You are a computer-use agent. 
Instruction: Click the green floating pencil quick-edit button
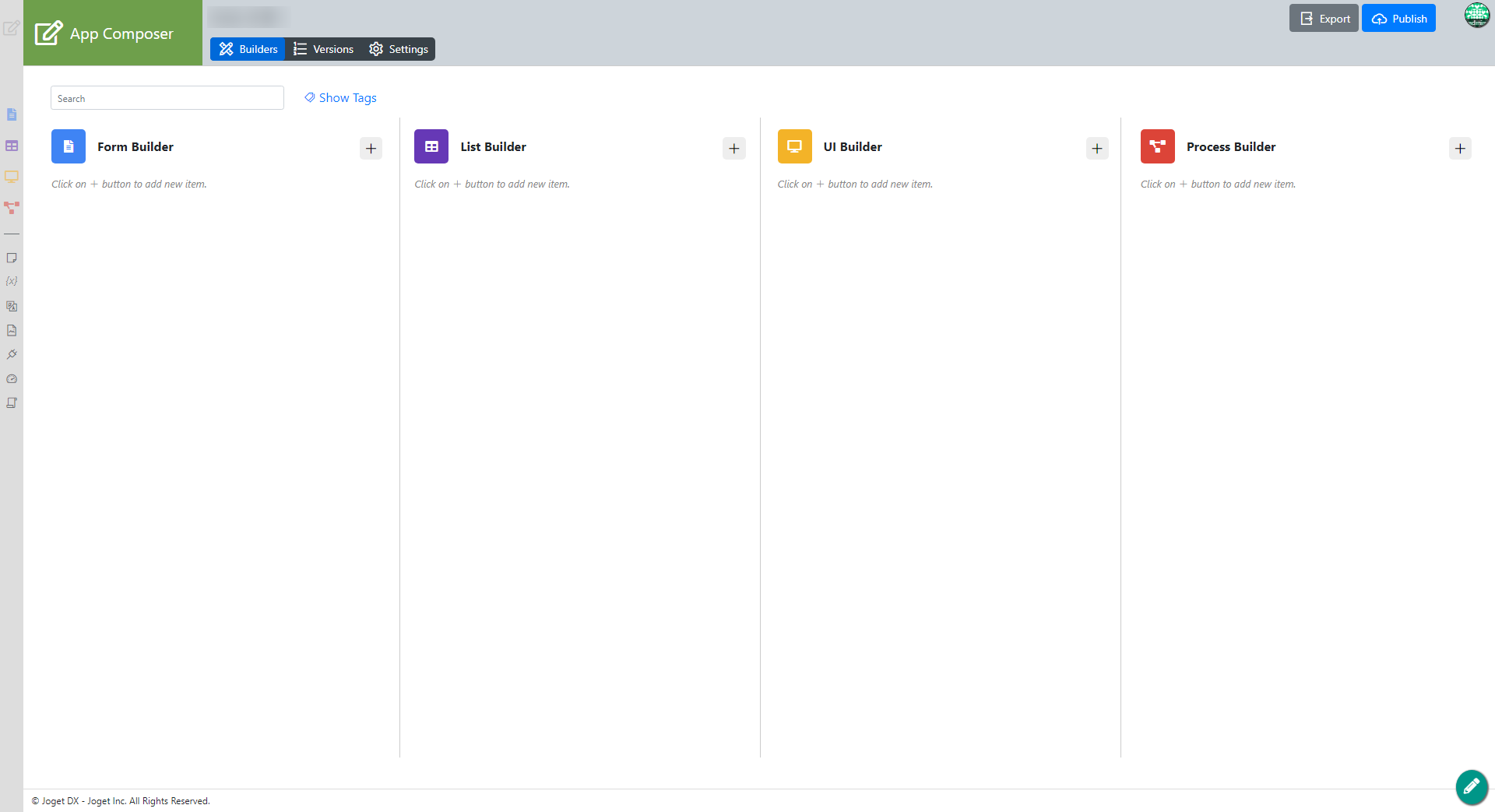click(1472, 787)
